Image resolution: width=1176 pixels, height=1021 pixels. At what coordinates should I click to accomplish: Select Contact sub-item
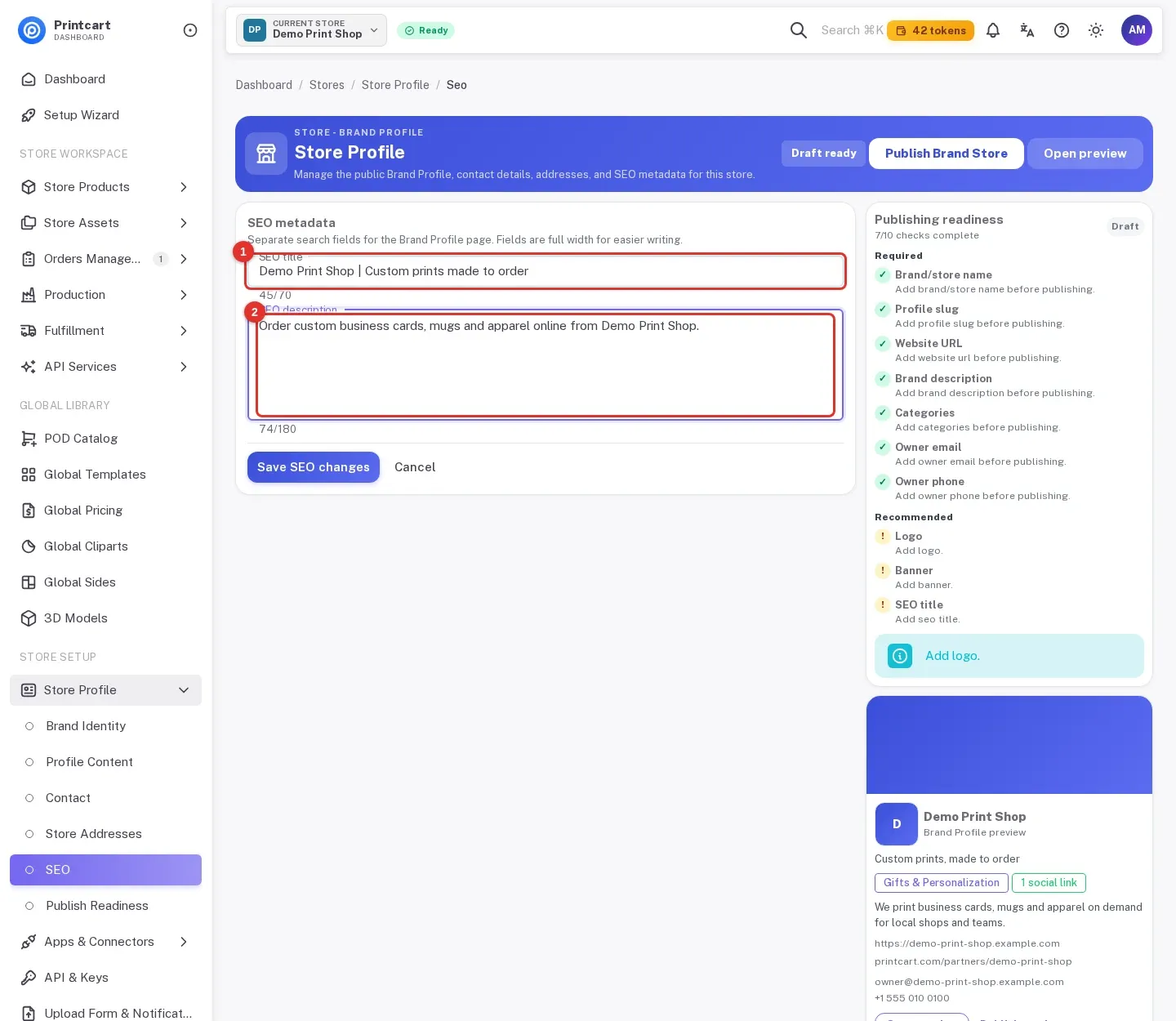click(x=106, y=798)
